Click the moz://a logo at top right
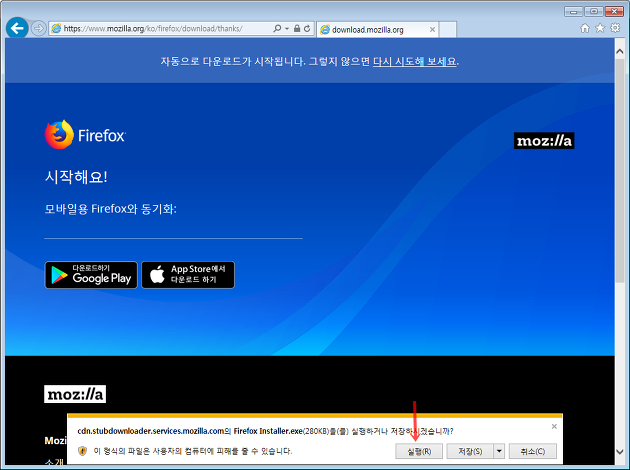This screenshot has width=630, height=470. pyautogui.click(x=544, y=141)
